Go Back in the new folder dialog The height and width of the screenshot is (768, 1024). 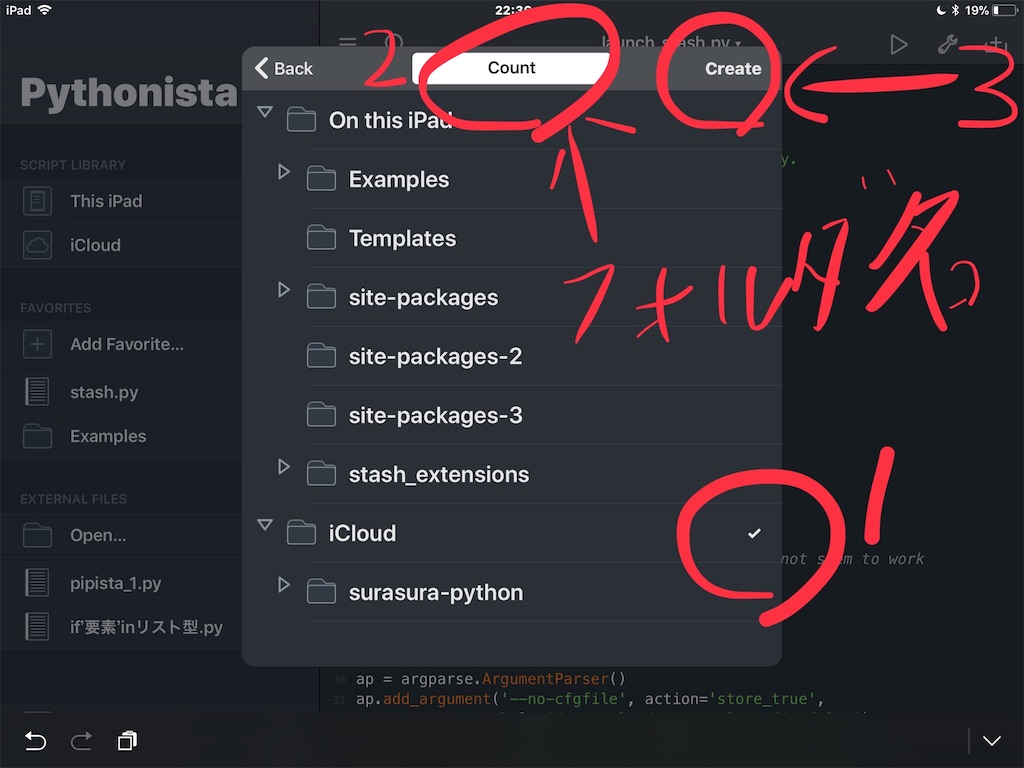pos(284,68)
